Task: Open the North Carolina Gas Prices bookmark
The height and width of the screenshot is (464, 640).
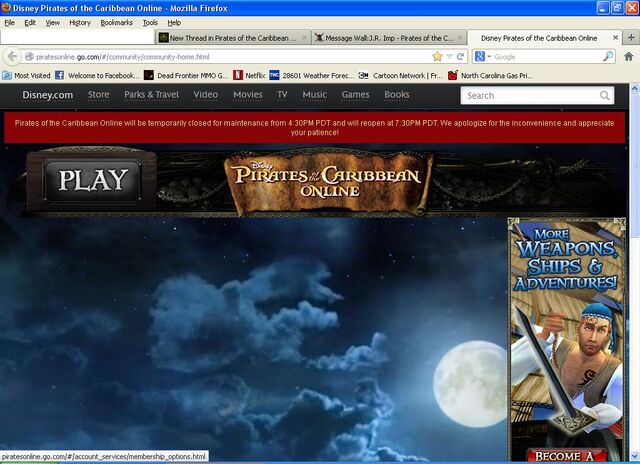Action: point(490,75)
